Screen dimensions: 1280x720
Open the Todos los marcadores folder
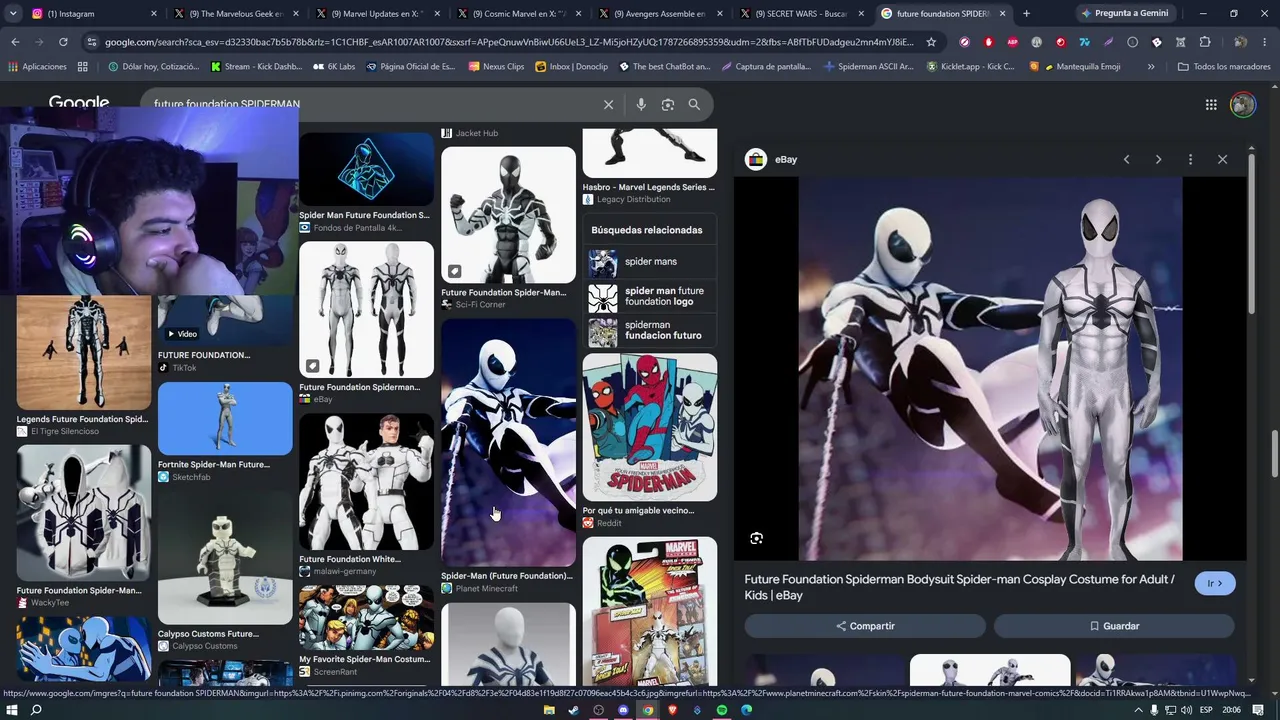(1224, 67)
